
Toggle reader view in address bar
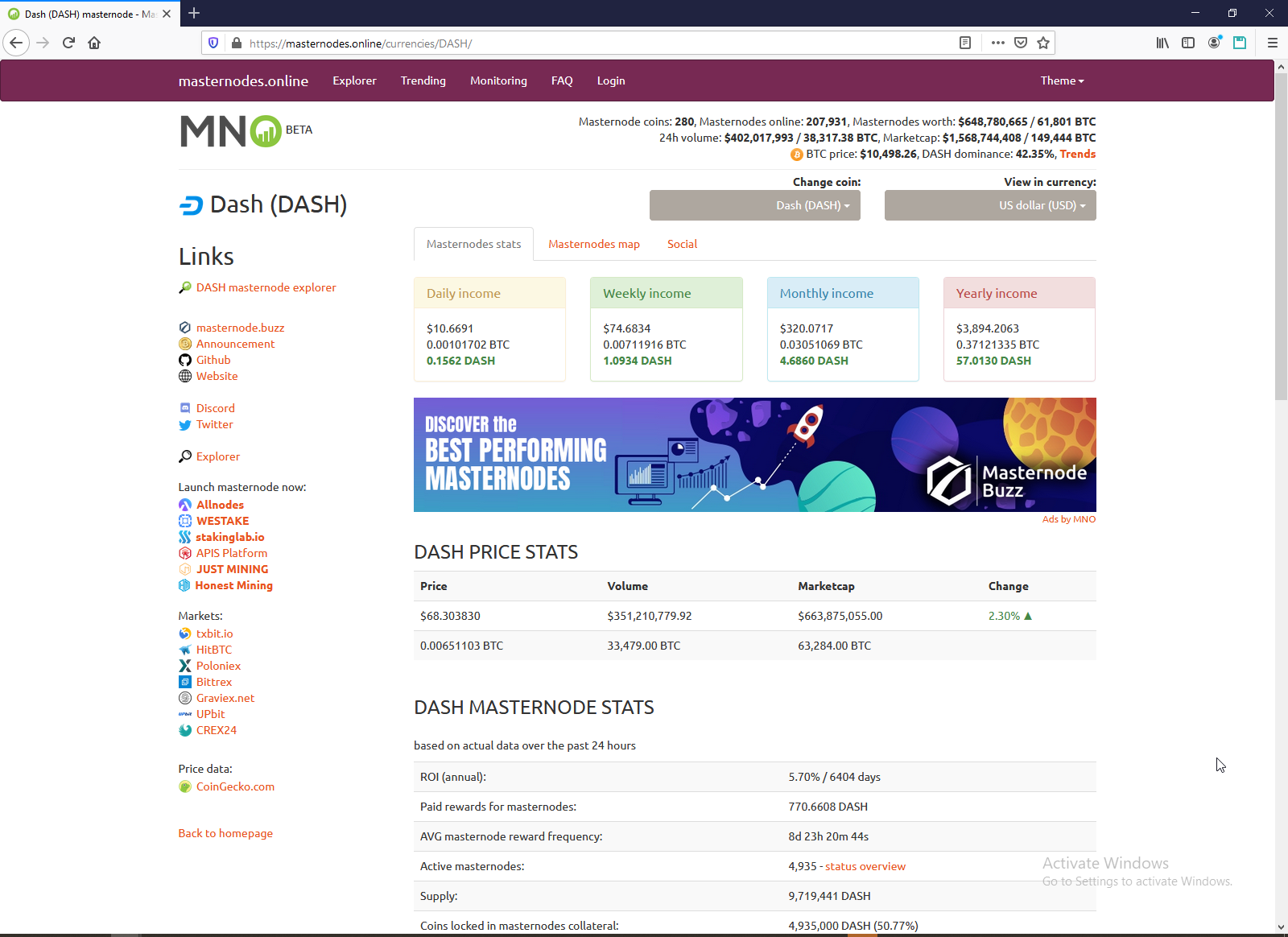click(965, 43)
